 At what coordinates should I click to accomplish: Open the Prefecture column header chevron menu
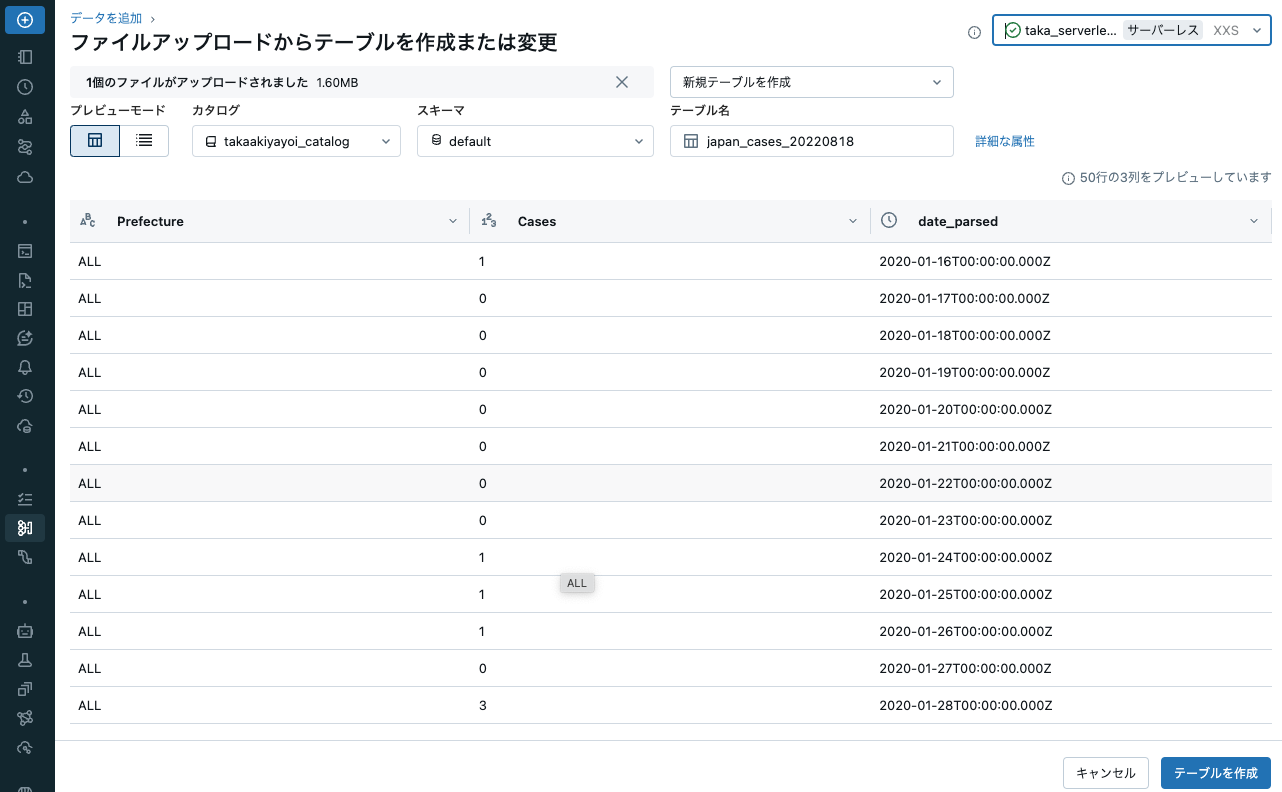click(x=452, y=221)
